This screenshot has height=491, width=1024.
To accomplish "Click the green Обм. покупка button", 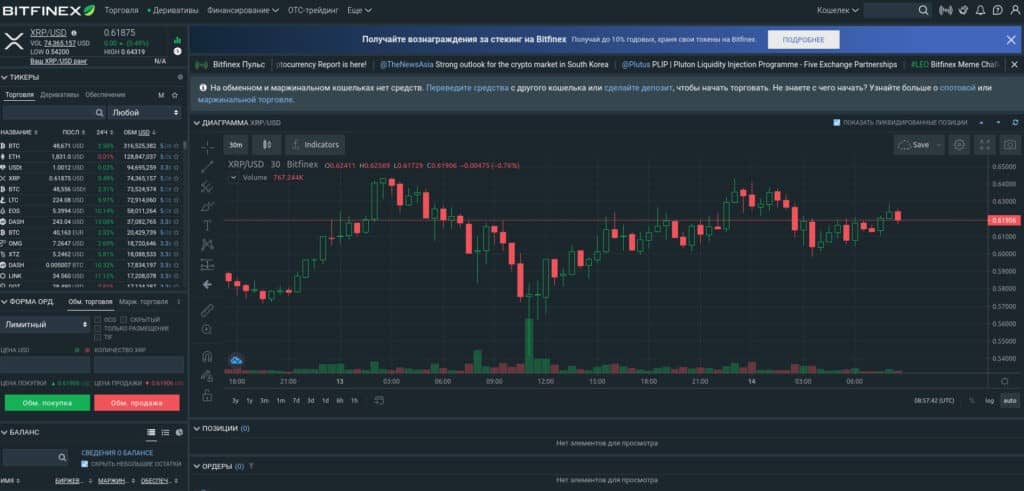I will (x=44, y=402).
